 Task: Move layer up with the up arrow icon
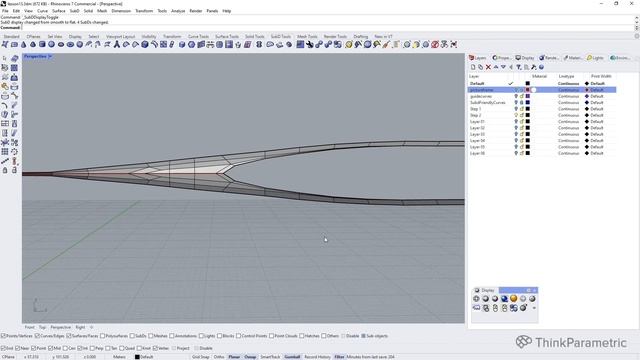tap(496, 67)
